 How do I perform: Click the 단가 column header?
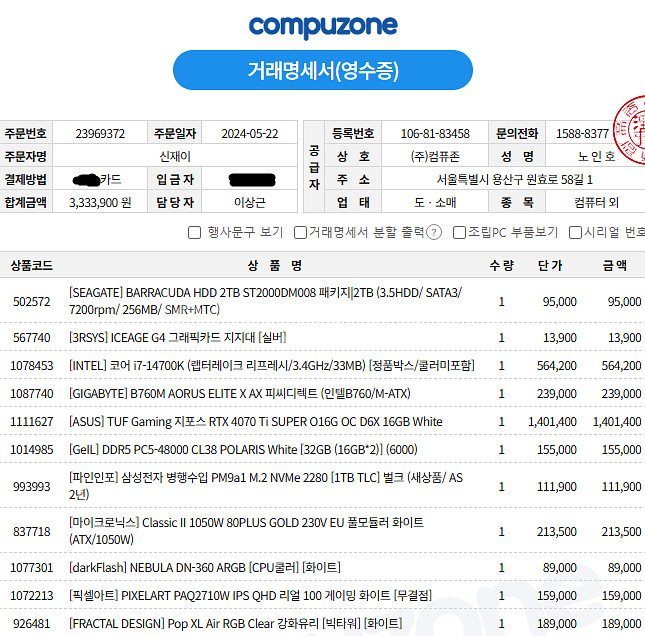(550, 265)
